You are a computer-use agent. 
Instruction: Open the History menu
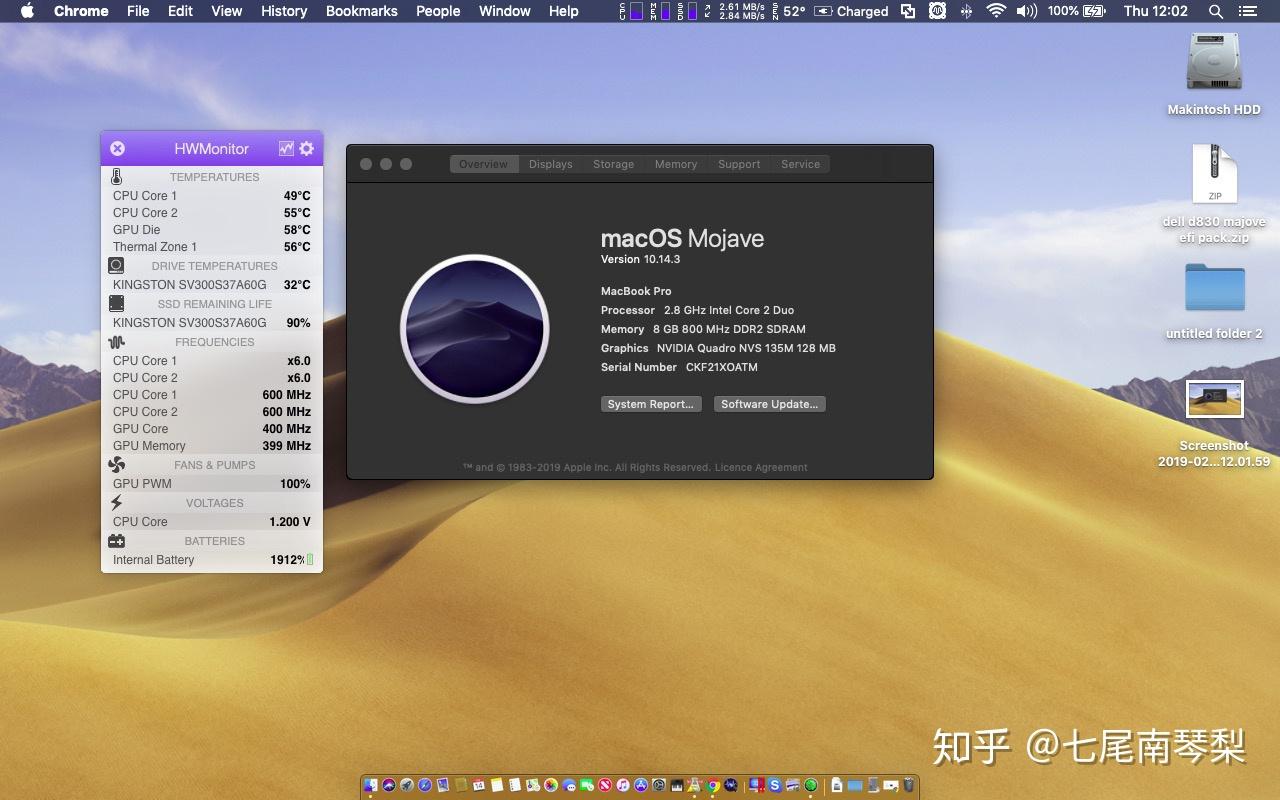pos(284,11)
